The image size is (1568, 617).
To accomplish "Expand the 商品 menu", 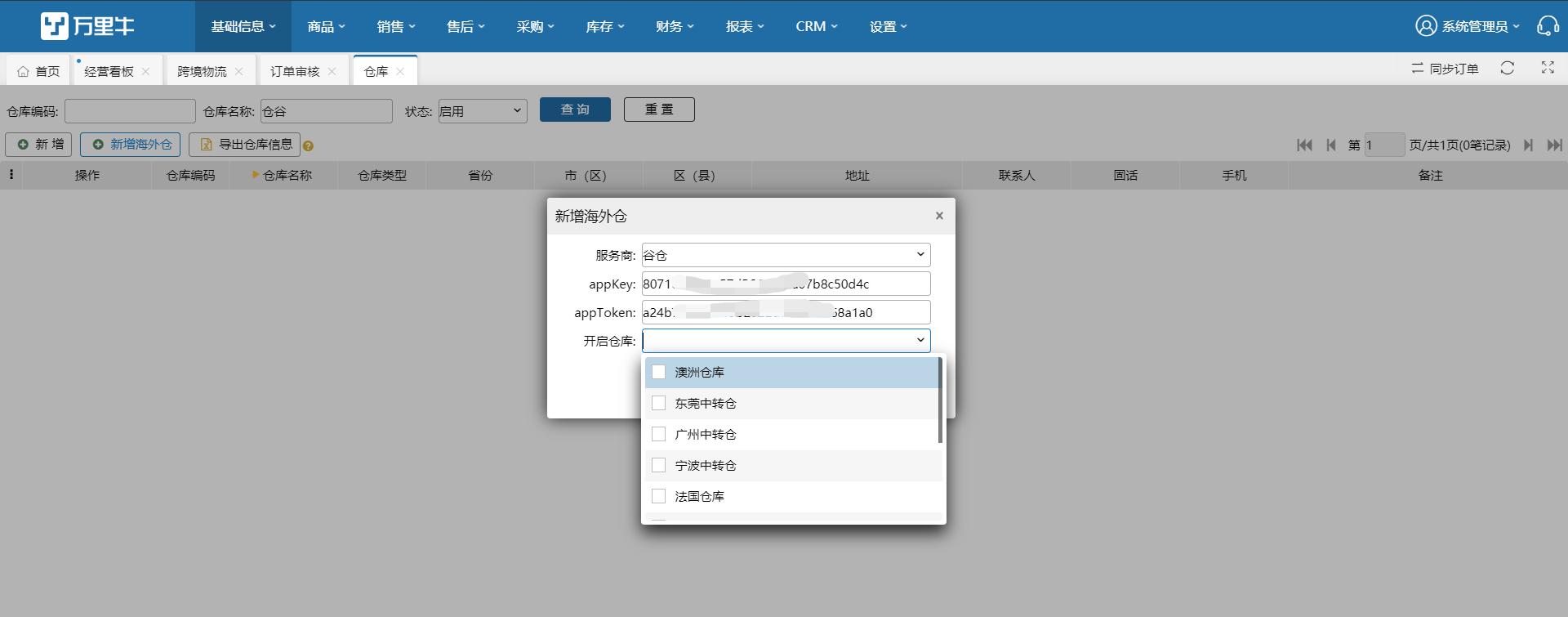I will point(327,26).
